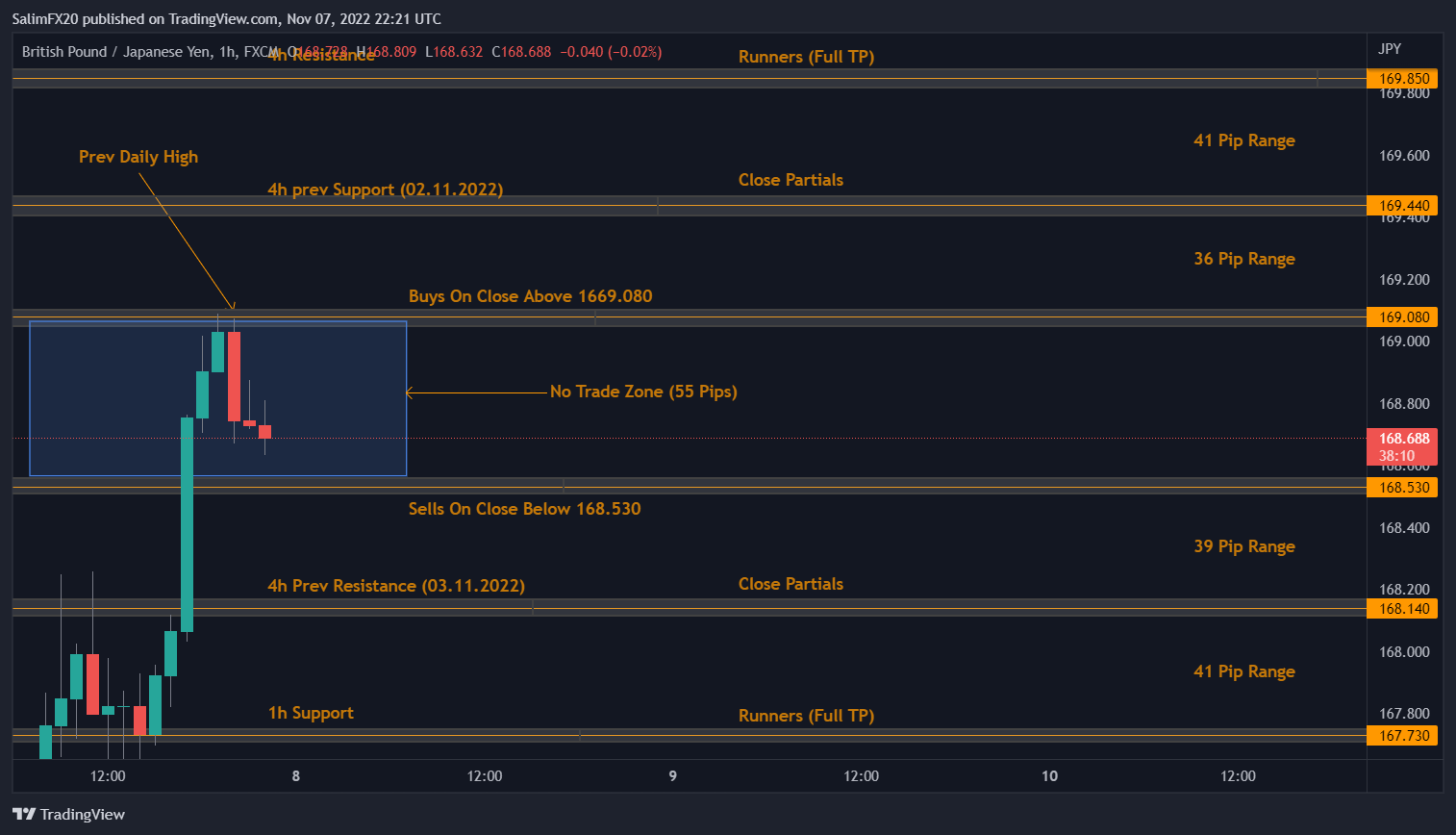Click the red current price label 168.688
The width and height of the screenshot is (1456, 835).
coord(1402,439)
